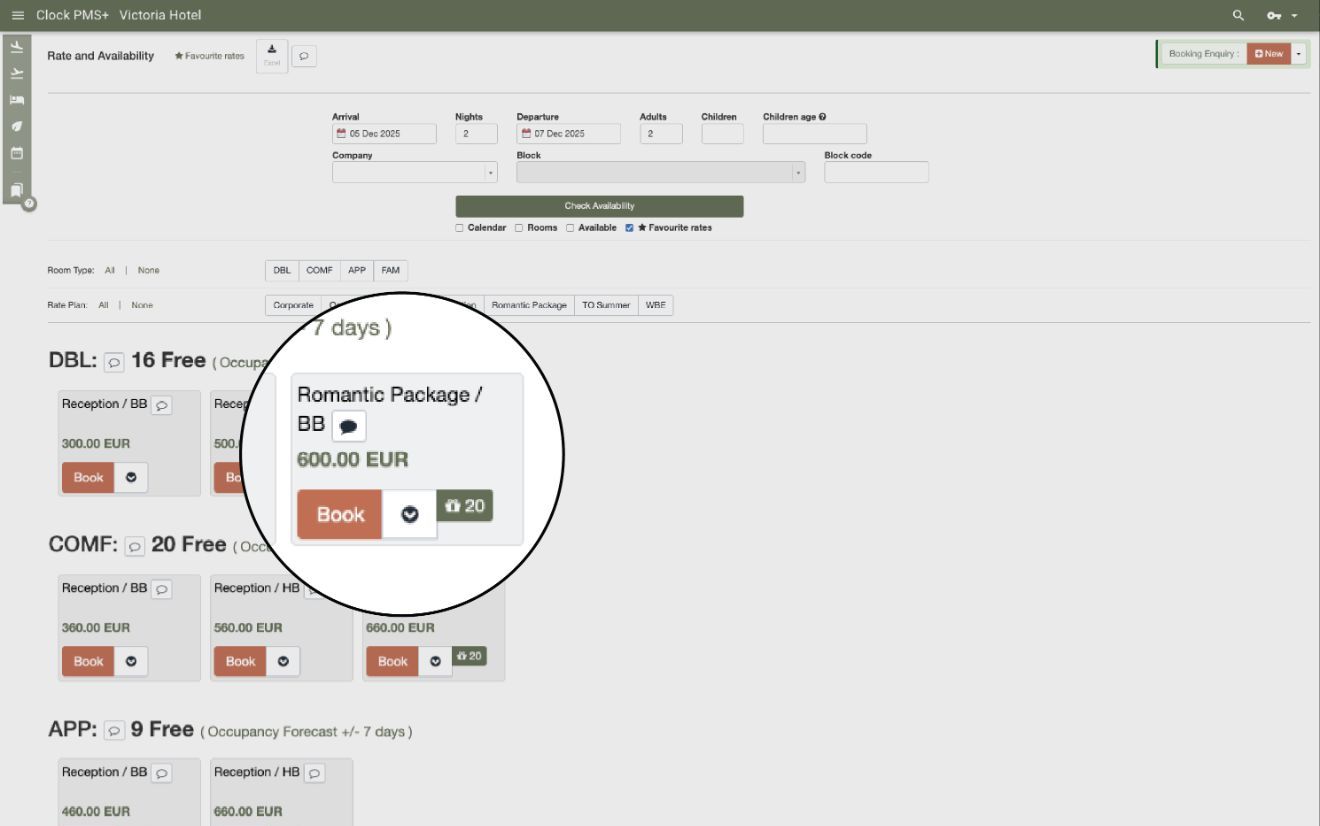This screenshot has width=1320, height=826.
Task: Filter room type by COMF
Action: (x=319, y=270)
